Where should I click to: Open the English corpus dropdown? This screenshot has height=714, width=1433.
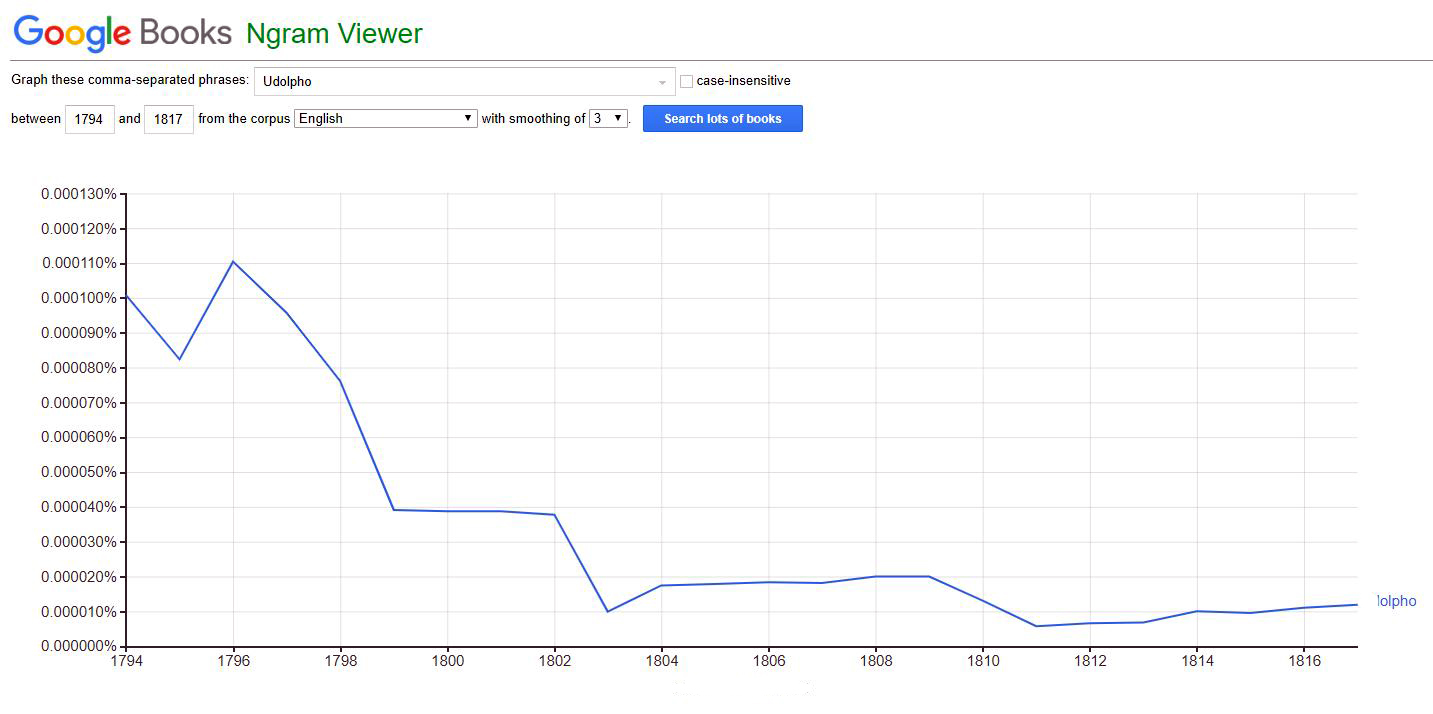(385, 118)
